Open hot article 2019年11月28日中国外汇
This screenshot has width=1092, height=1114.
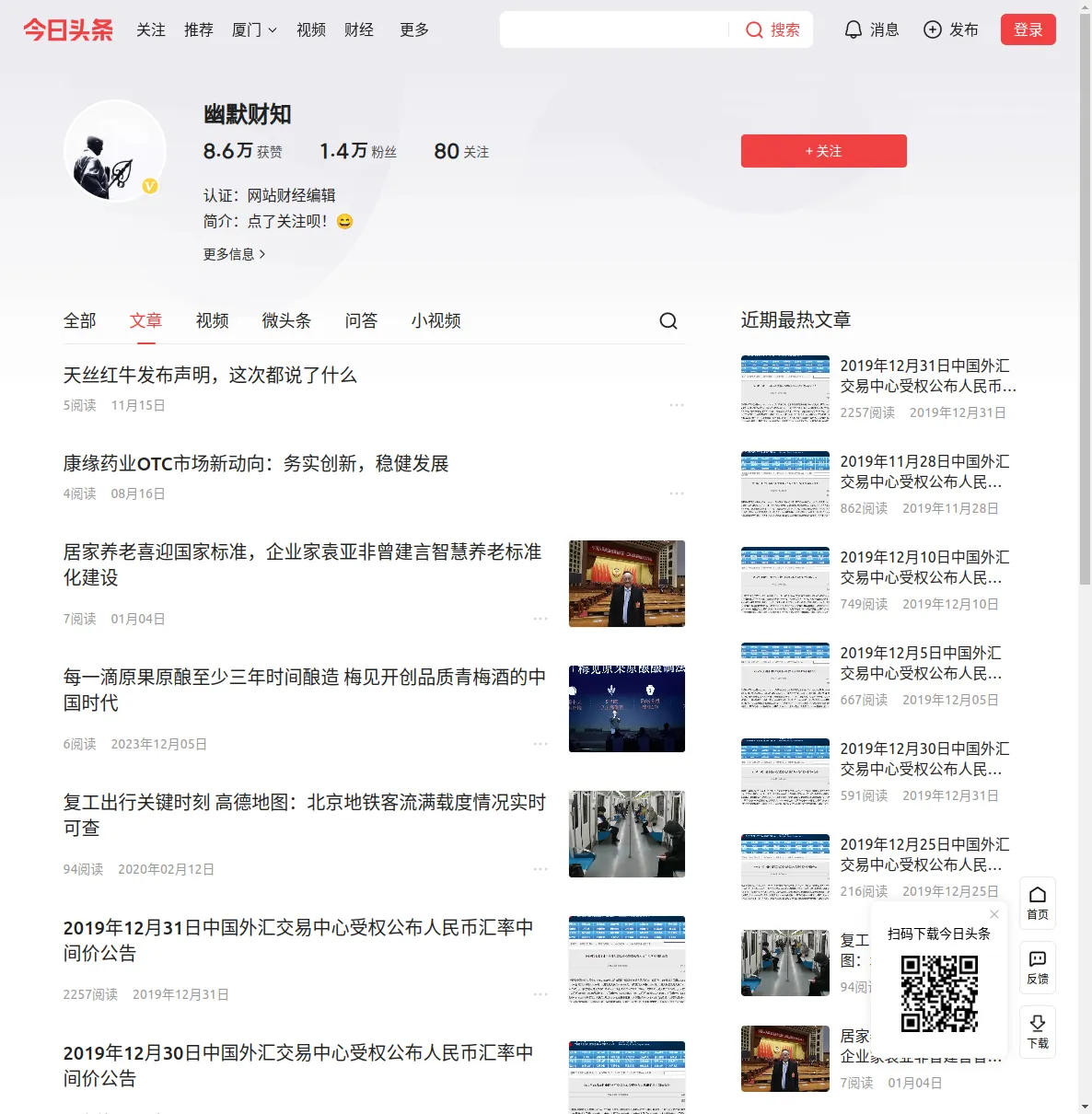pyautogui.click(x=924, y=471)
